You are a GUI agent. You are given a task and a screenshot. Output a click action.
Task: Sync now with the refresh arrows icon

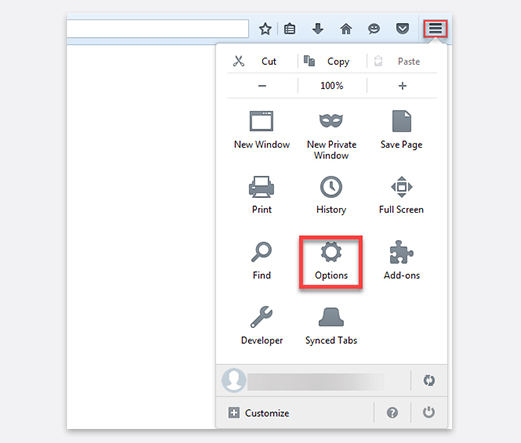[429, 380]
